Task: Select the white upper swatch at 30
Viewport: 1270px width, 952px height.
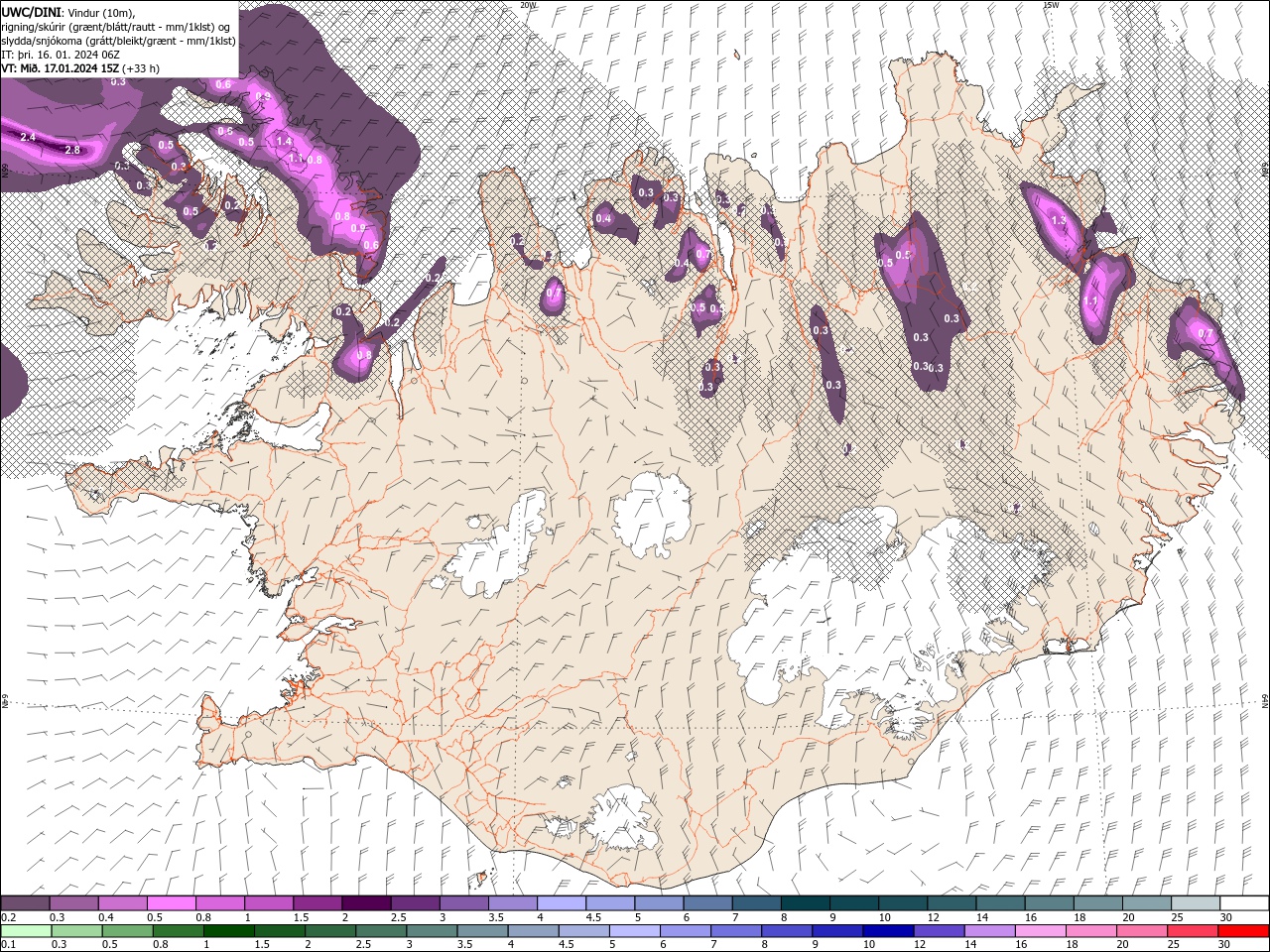Action: 1243,903
